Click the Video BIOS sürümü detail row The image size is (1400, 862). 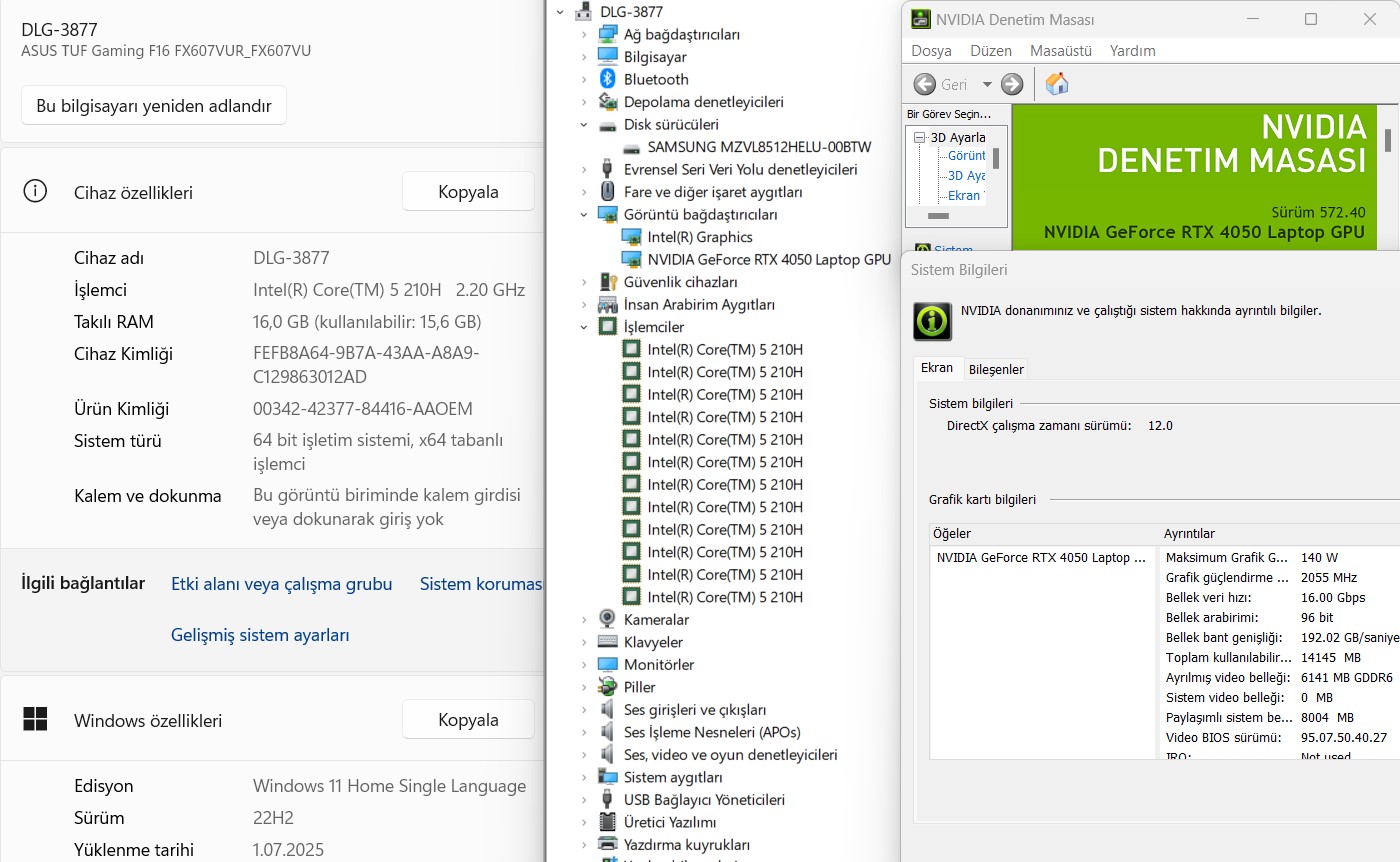click(1280, 738)
